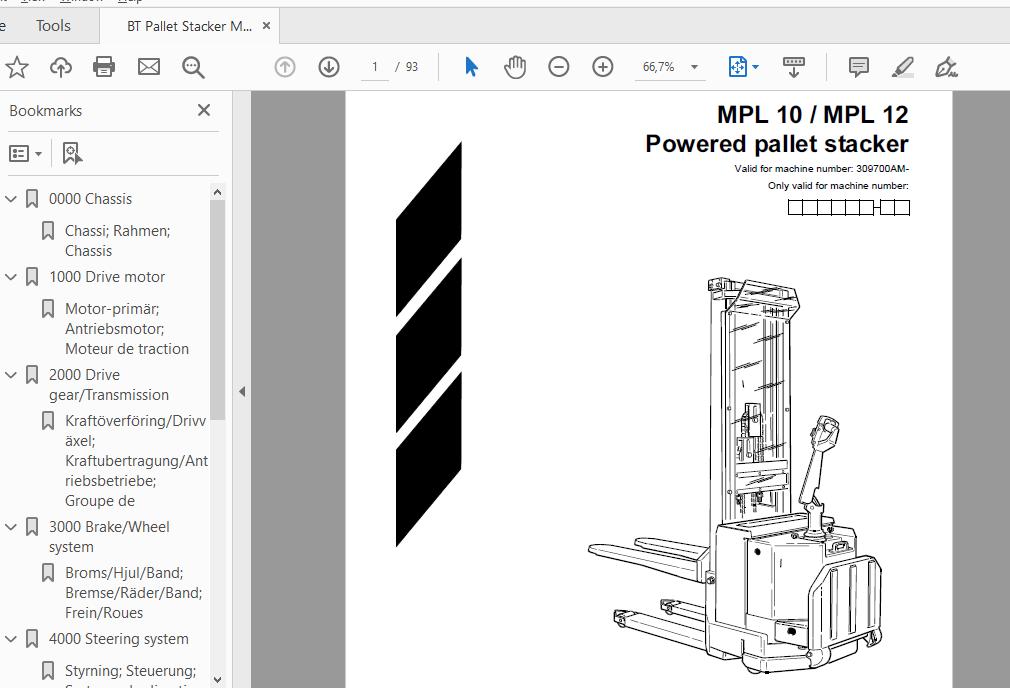This screenshot has width=1010, height=688.
Task: Open fit page options dropdown arrow
Action: point(756,67)
